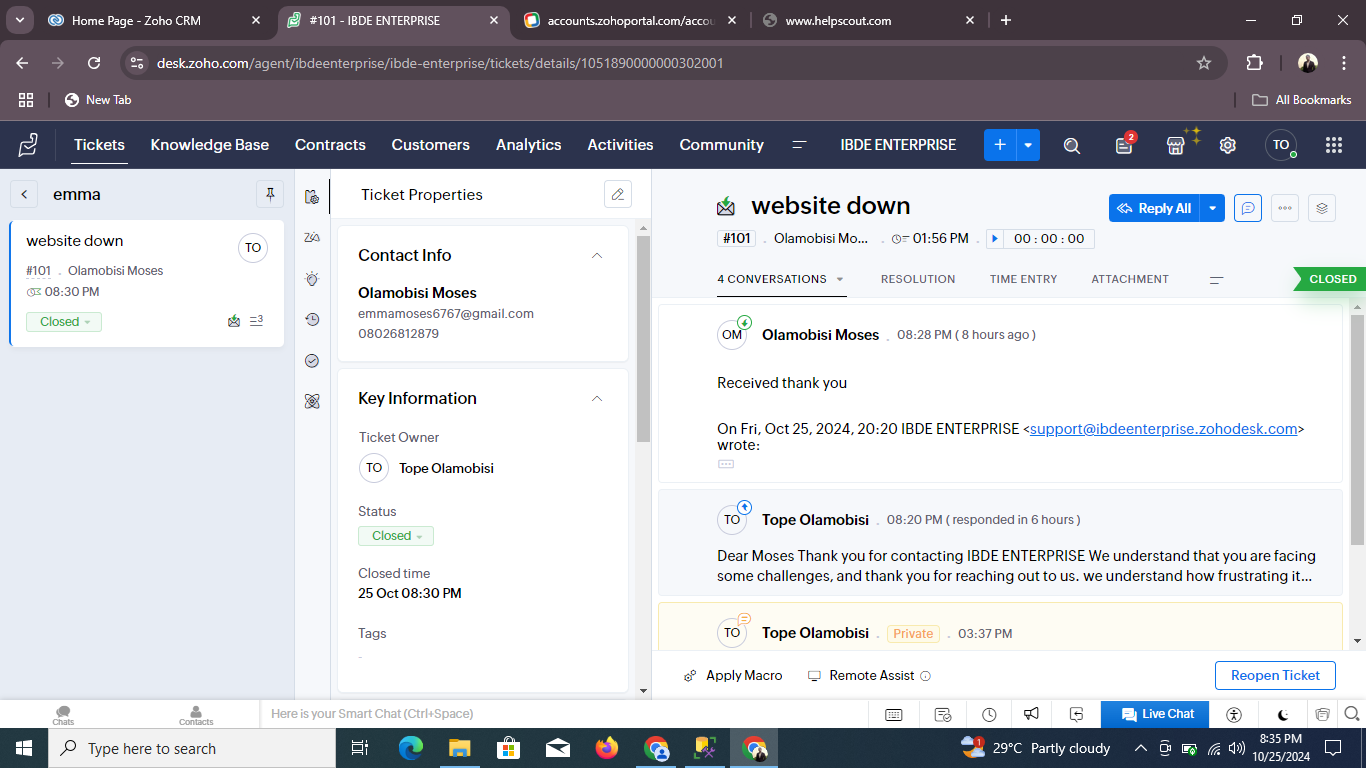This screenshot has width=1366, height=768.
Task: Open the ticket history clock sidebar icon
Action: [312, 319]
